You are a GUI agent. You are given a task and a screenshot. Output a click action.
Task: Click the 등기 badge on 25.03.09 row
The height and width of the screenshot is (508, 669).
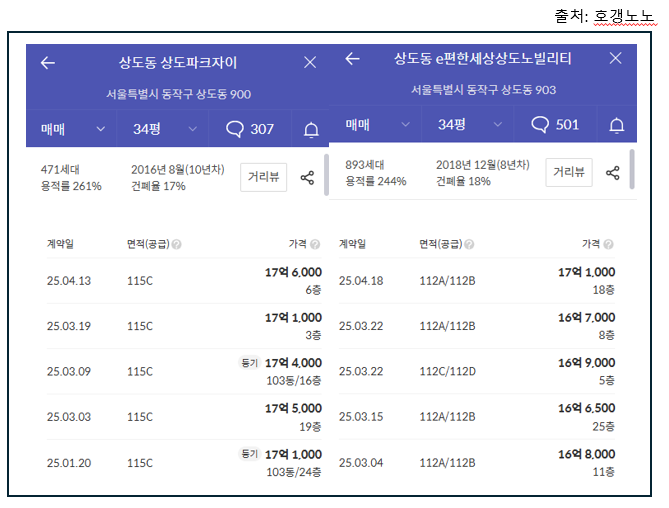tap(250, 363)
